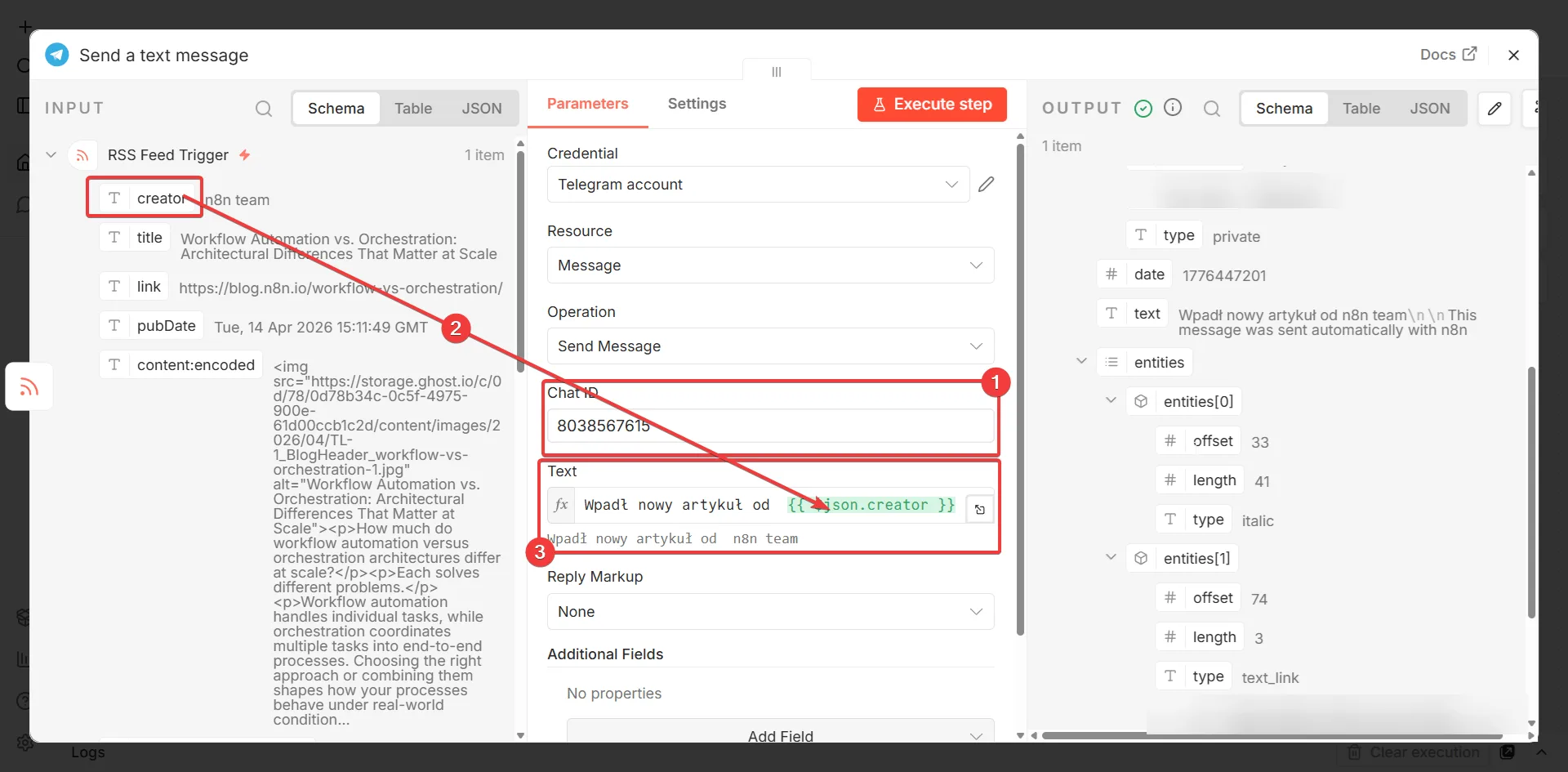
Task: Select the pubDate field pill
Action: [151, 325]
